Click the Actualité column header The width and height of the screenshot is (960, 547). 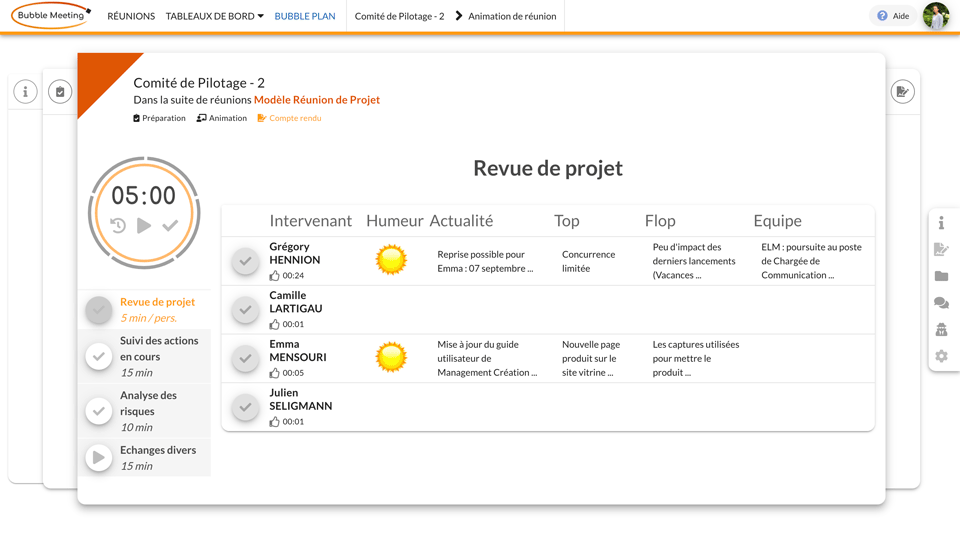tap(461, 221)
